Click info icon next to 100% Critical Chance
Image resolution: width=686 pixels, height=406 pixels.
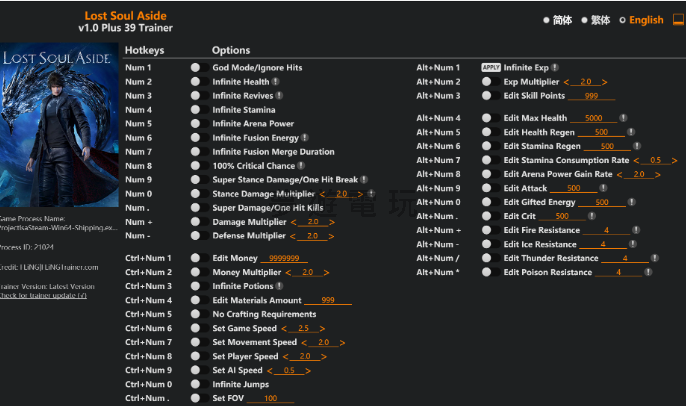point(301,165)
